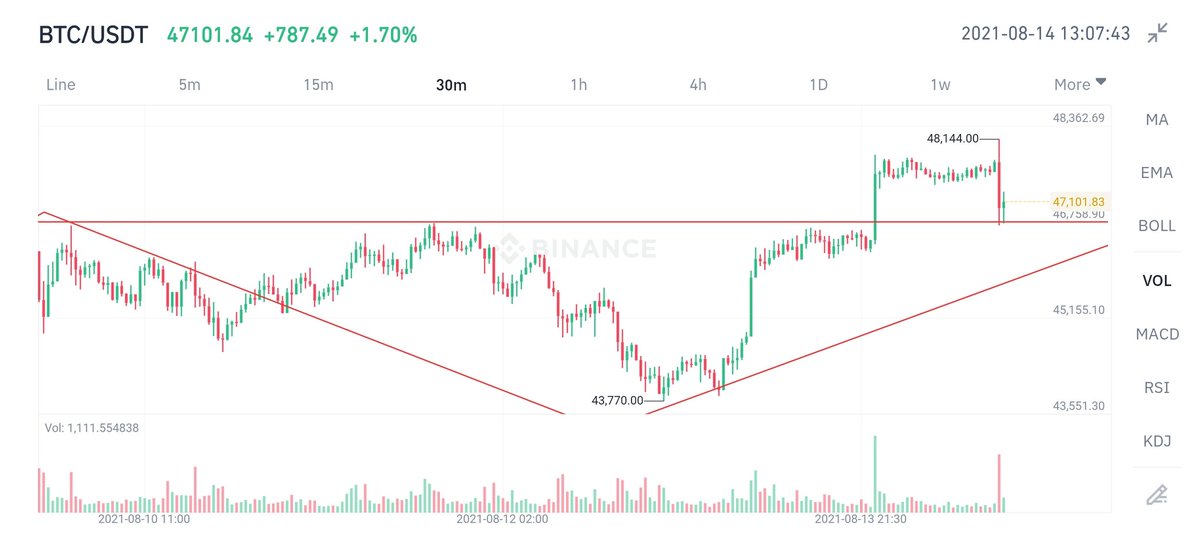
Task: Collapse chart with the minimize arrows icon
Action: pyautogui.click(x=1157, y=33)
